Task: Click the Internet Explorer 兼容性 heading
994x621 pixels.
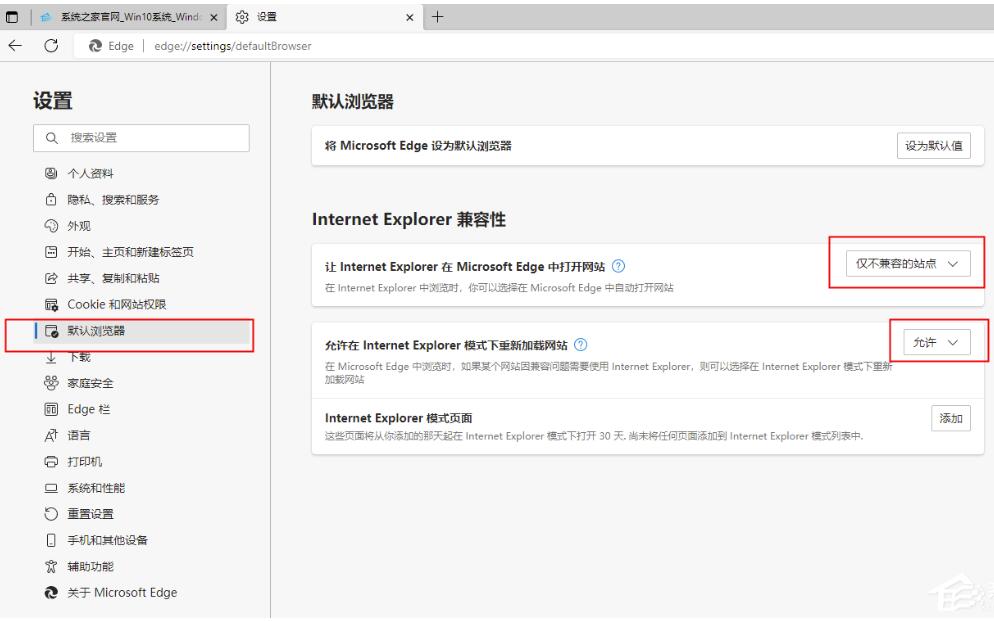Action: click(x=409, y=219)
